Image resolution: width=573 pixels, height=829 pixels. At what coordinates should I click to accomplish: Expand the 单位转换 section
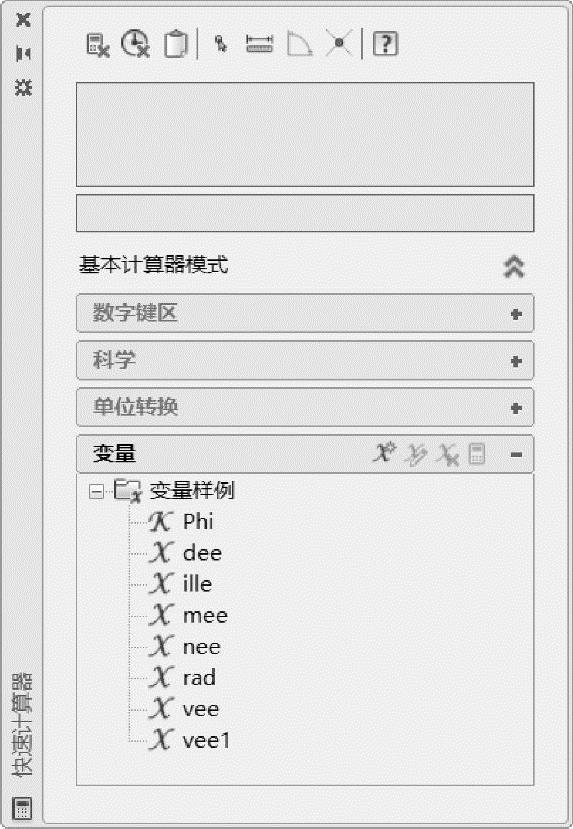(305, 407)
